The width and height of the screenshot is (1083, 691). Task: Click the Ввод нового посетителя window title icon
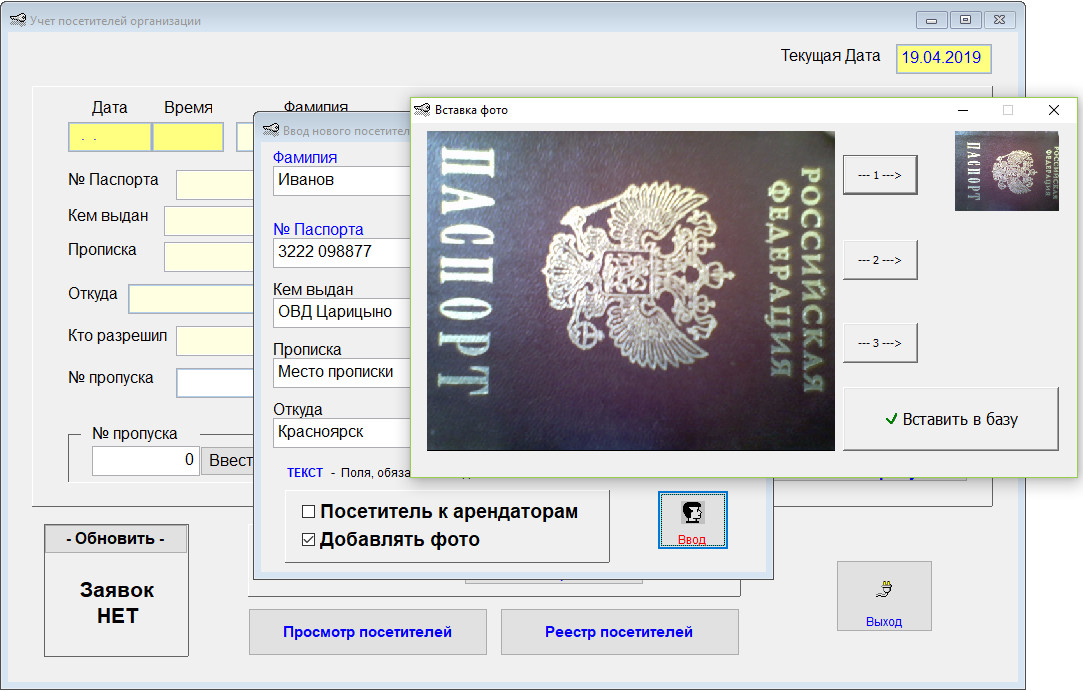pos(271,130)
